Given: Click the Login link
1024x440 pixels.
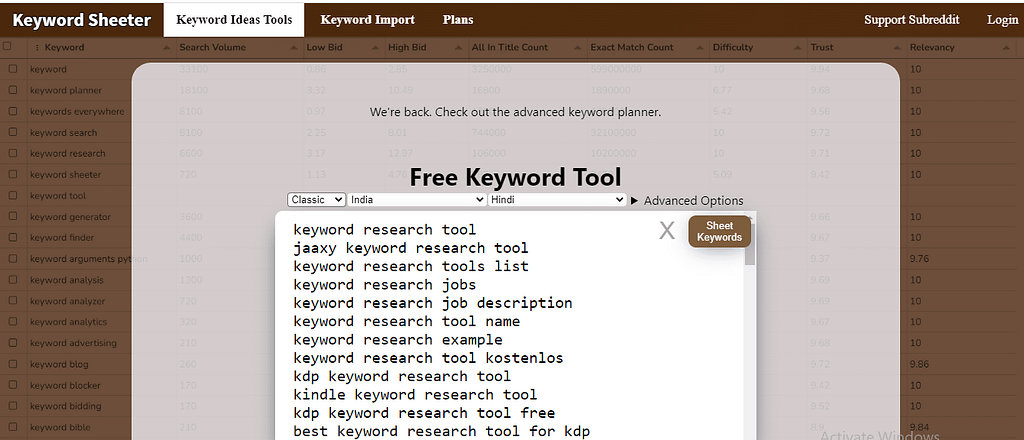Looking at the screenshot, I should [x=1002, y=20].
